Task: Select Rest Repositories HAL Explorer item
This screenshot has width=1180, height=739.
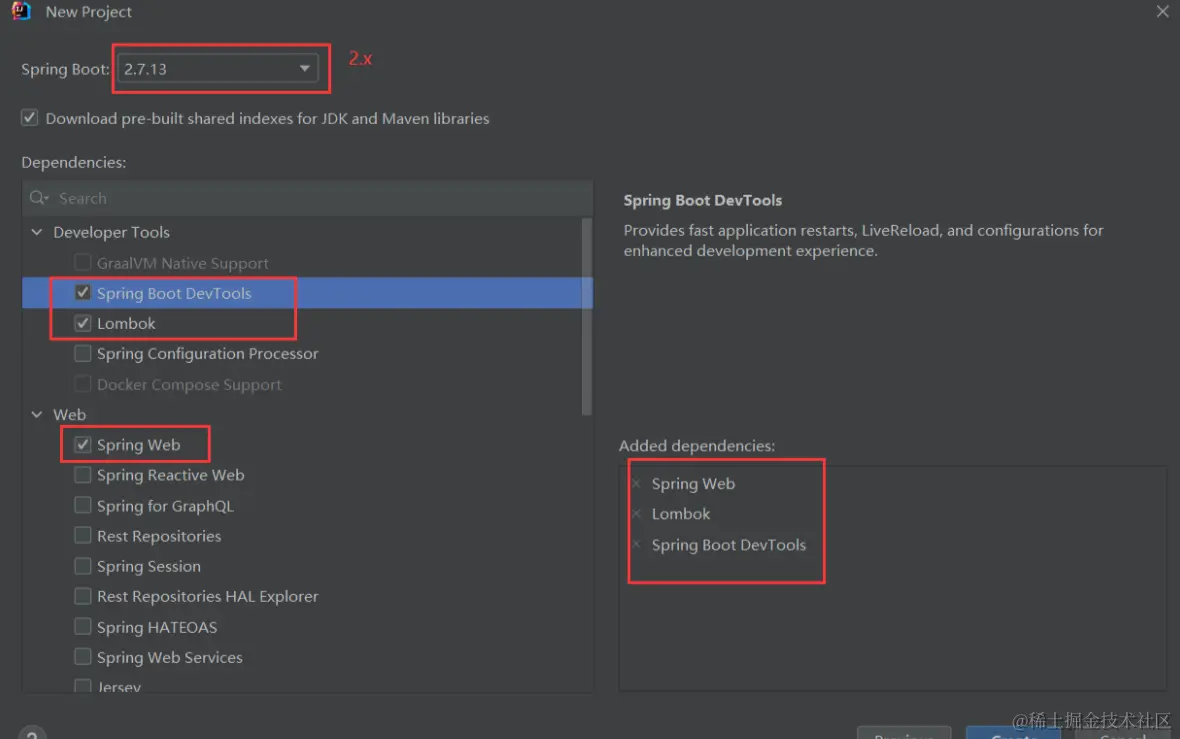Action: point(207,597)
